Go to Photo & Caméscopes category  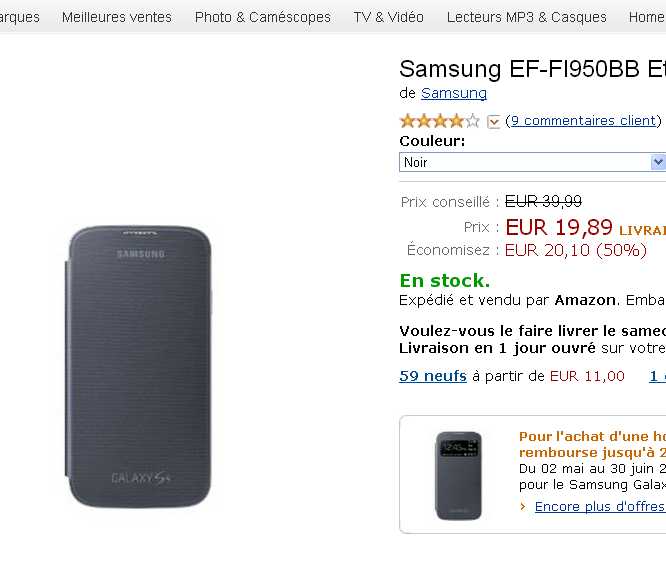(263, 17)
